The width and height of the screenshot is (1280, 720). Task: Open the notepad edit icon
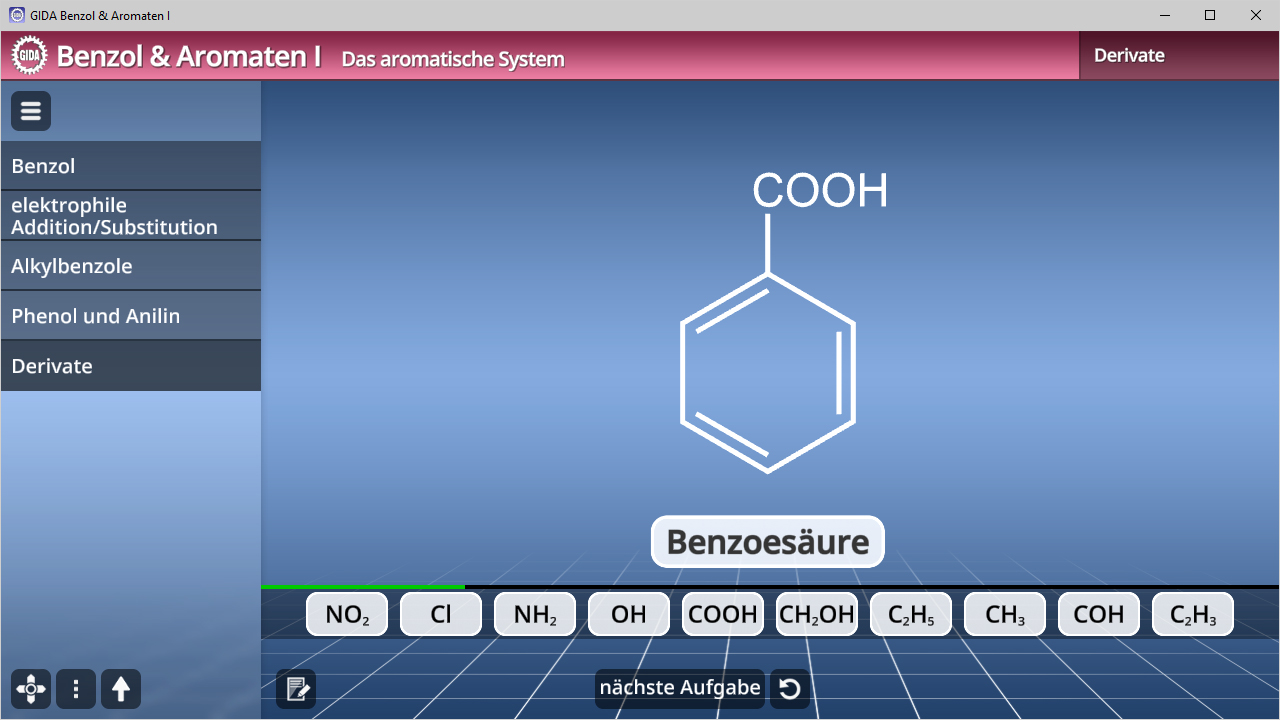[296, 689]
